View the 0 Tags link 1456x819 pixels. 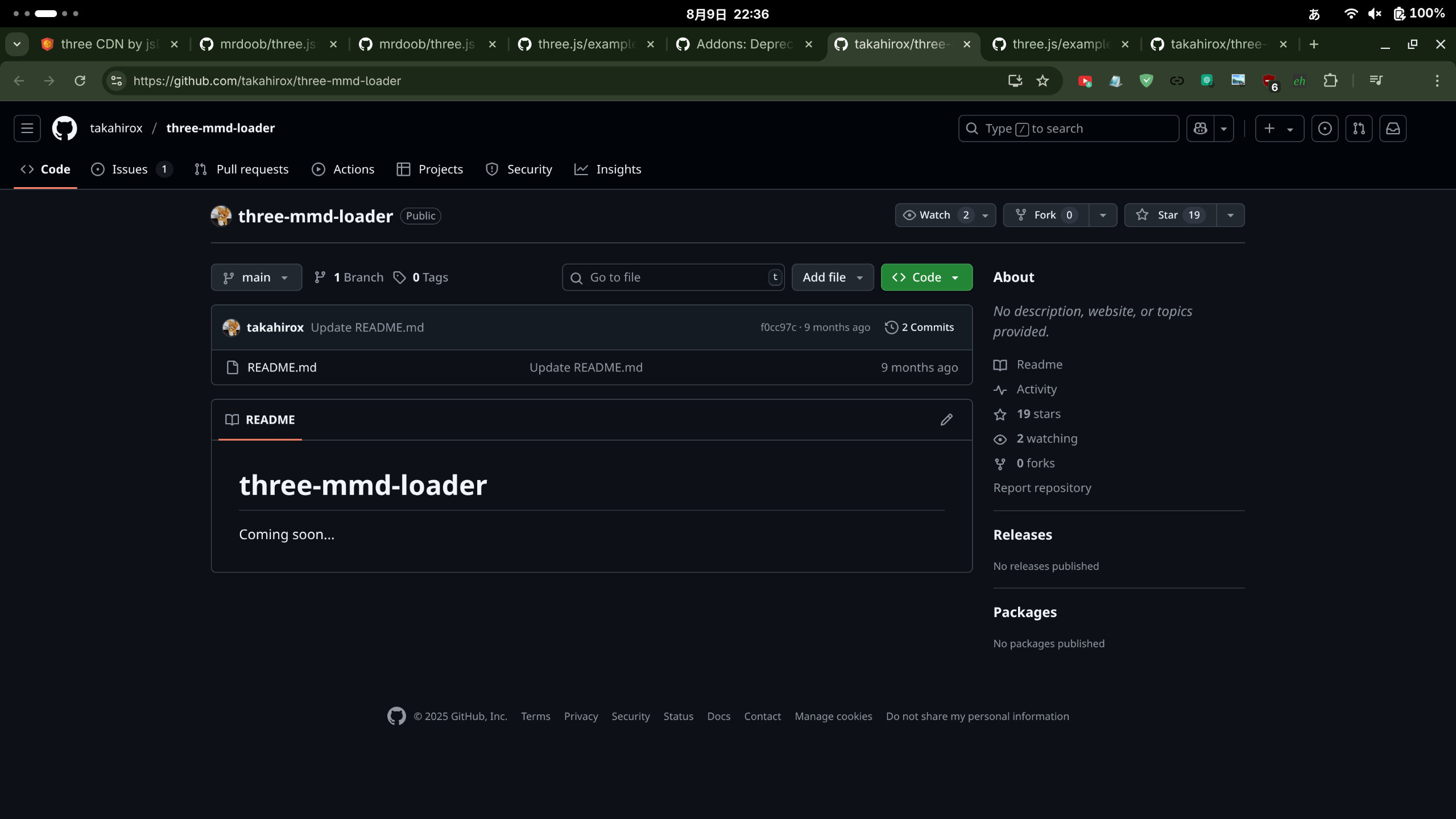coord(420,278)
